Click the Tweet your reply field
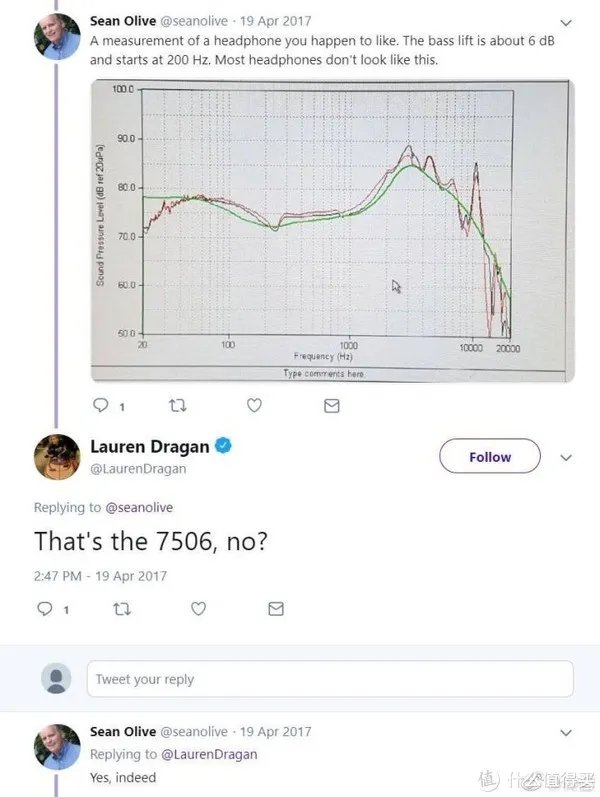This screenshot has height=797, width=600. click(x=330, y=679)
